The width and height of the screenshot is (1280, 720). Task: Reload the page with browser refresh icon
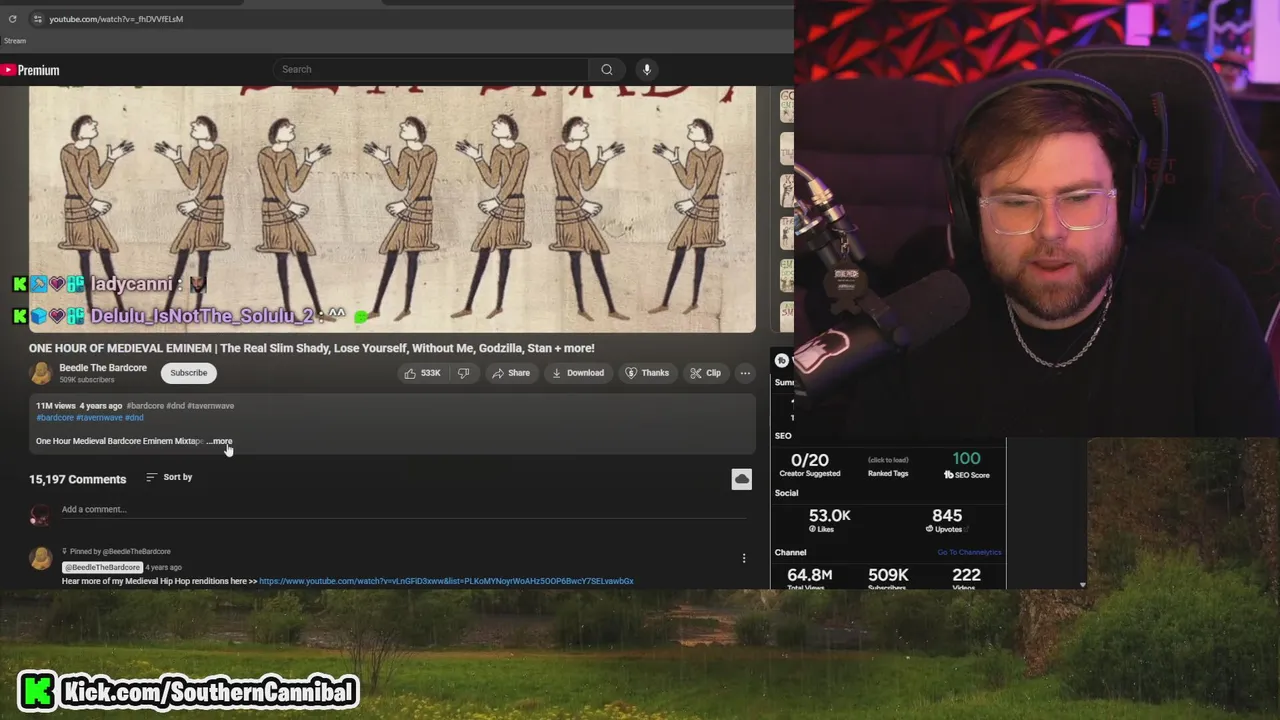(12, 19)
